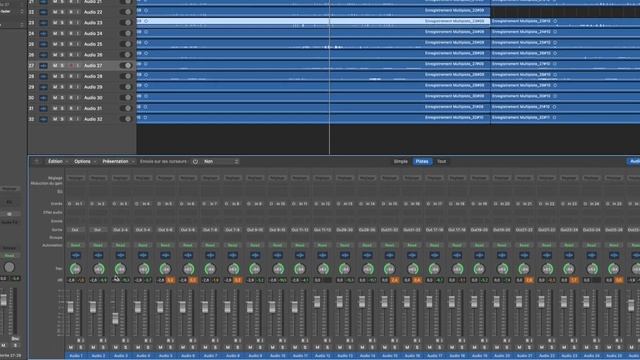The height and width of the screenshot is (360, 640).
Task: Click the Audio 22 track icon
Action: coord(43,12)
